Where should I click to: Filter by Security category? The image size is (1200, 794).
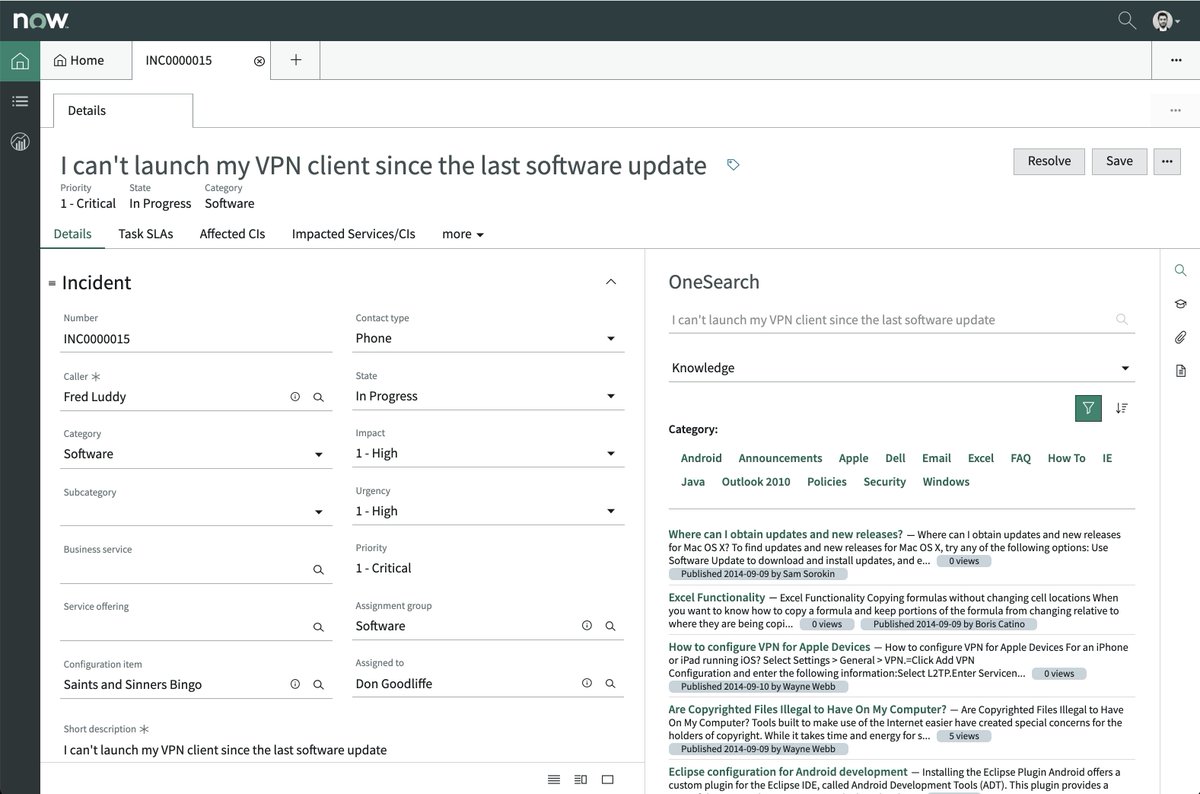coord(884,482)
